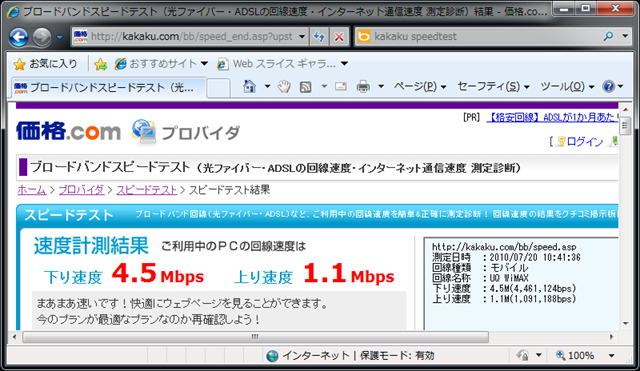Click the read mail envelope icon

click(341, 87)
